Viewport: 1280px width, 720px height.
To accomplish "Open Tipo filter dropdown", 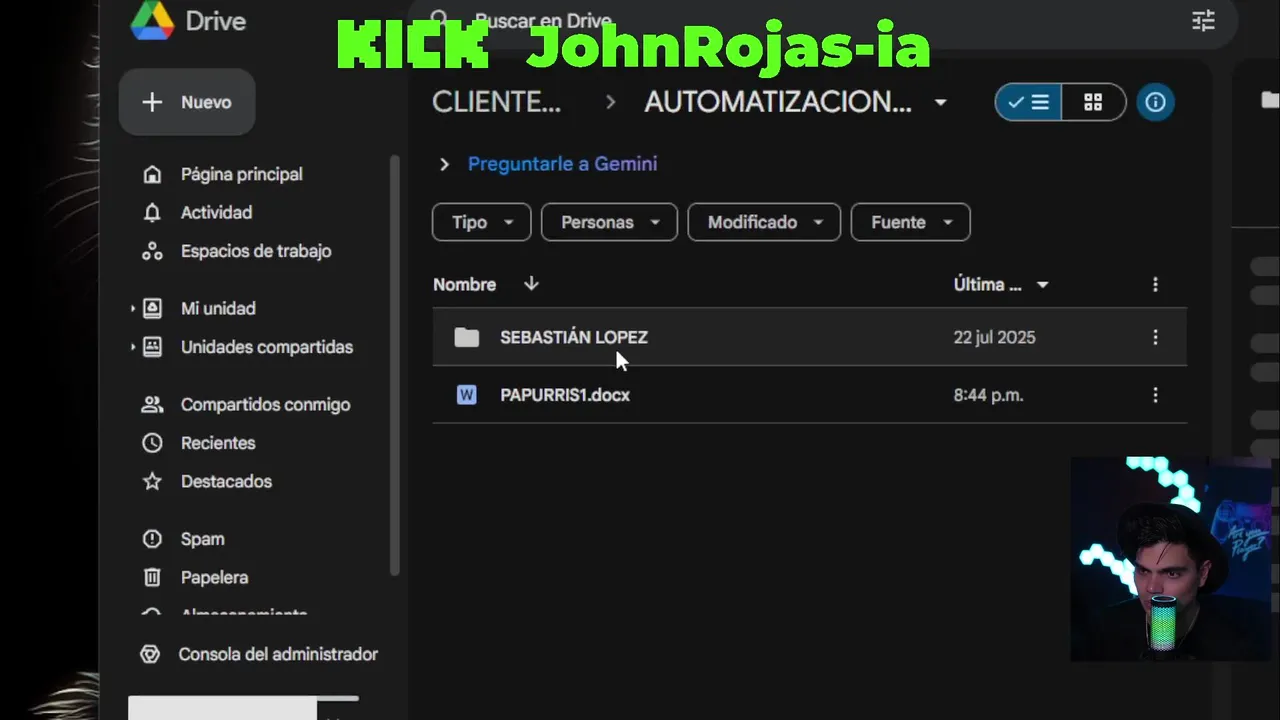I will 481,222.
